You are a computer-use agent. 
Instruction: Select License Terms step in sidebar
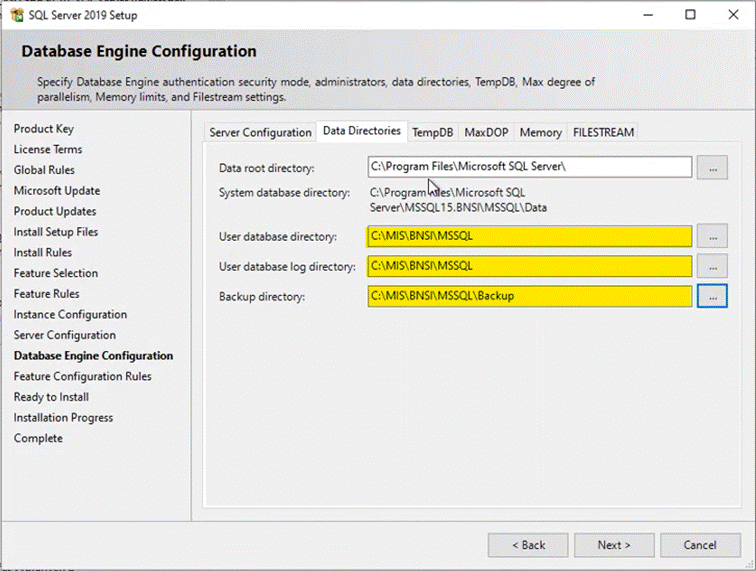(x=48, y=150)
